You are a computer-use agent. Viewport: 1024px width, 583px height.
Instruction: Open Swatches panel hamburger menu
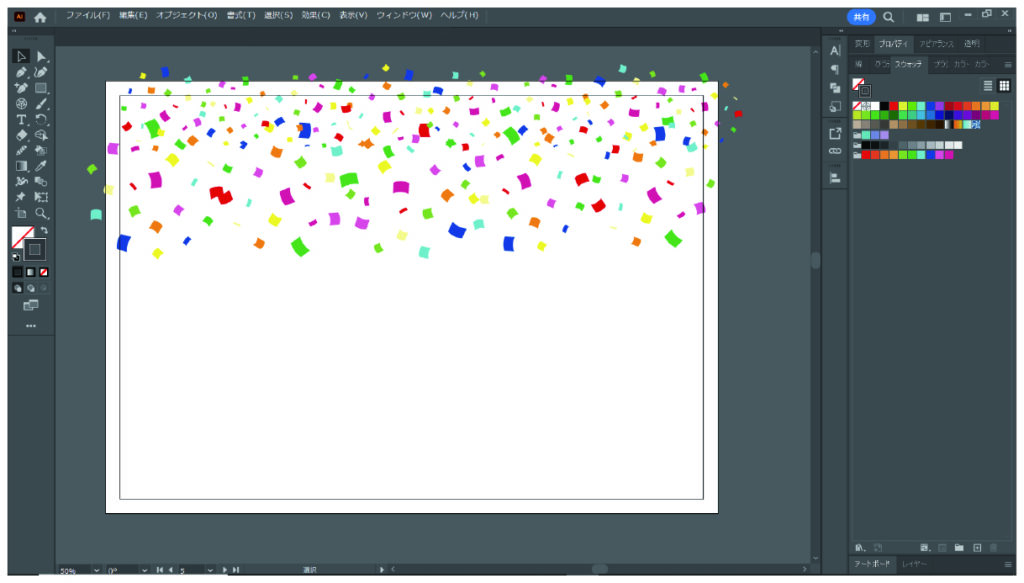point(1008,65)
